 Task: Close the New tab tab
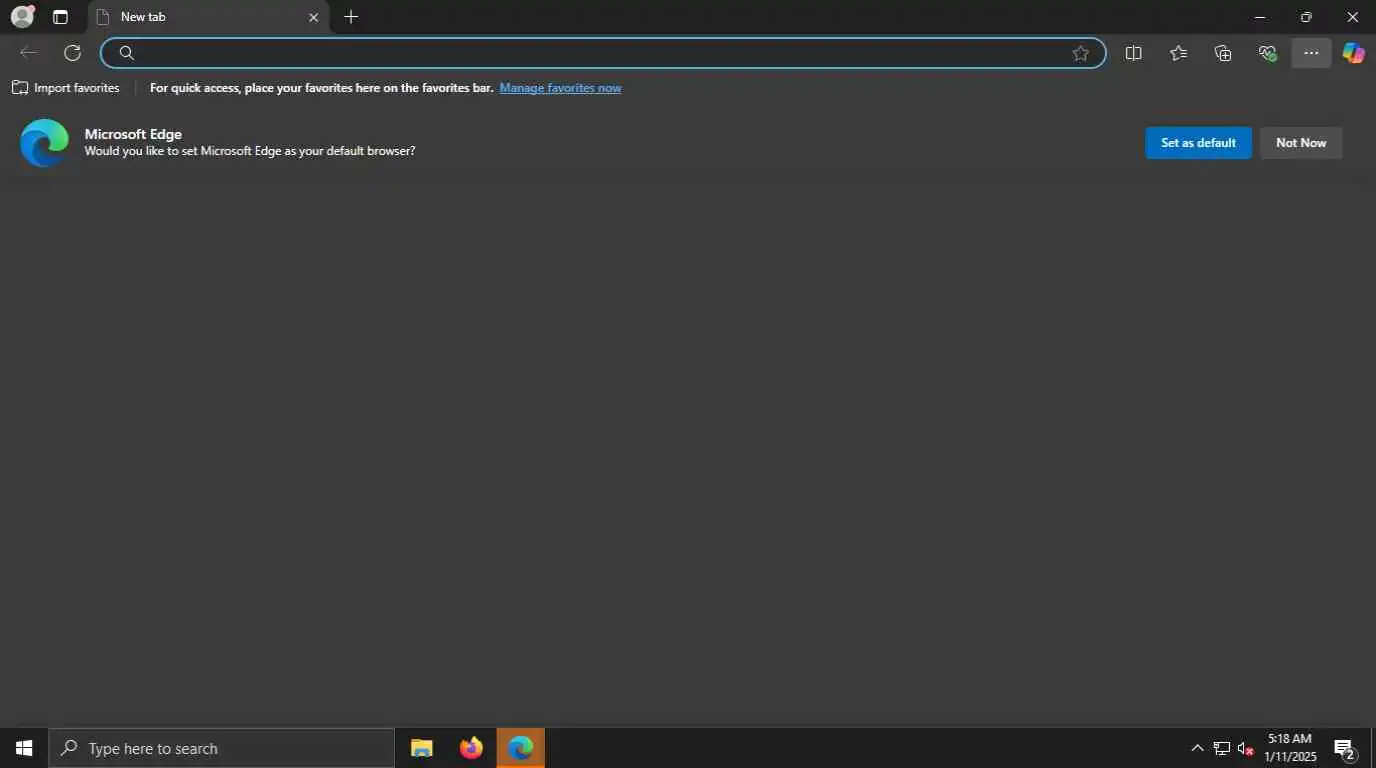point(313,17)
